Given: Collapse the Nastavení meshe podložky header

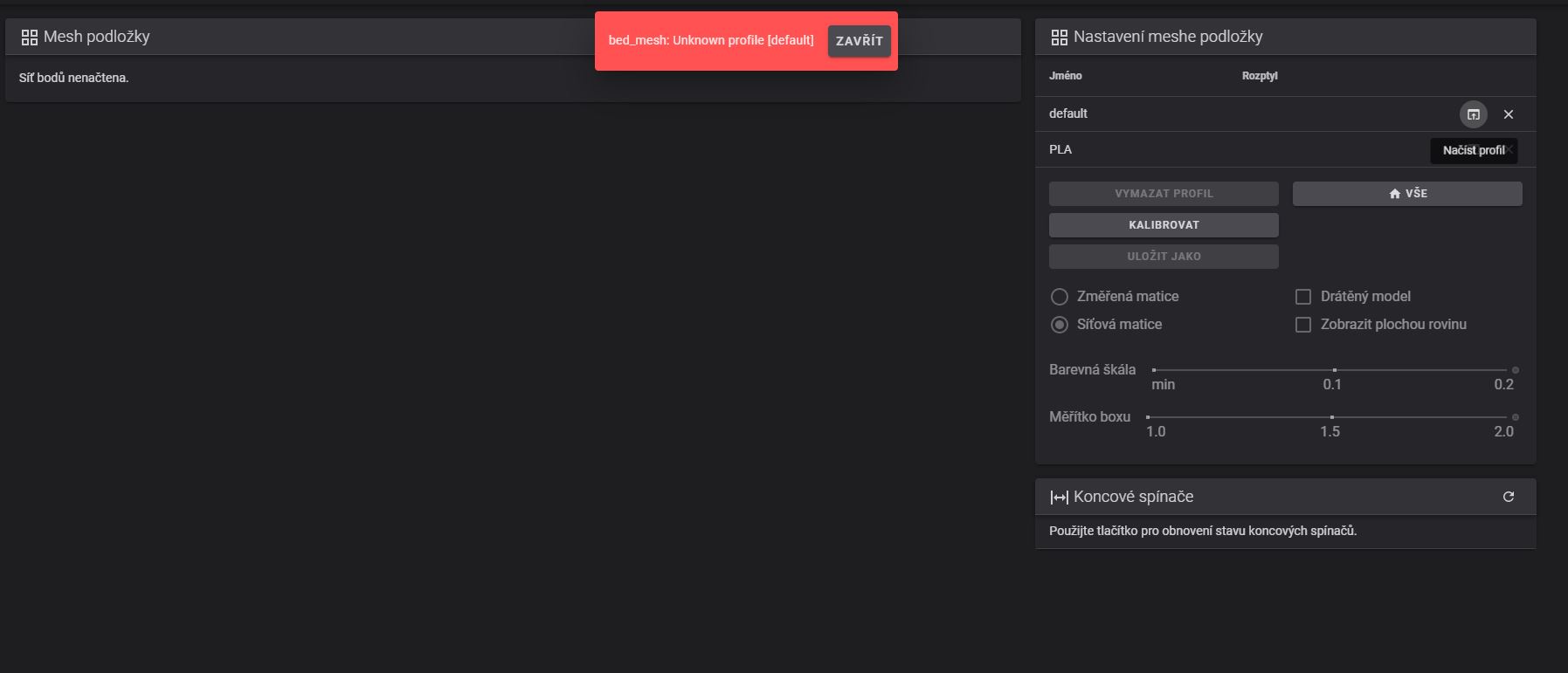Looking at the screenshot, I should (1310, 37).
